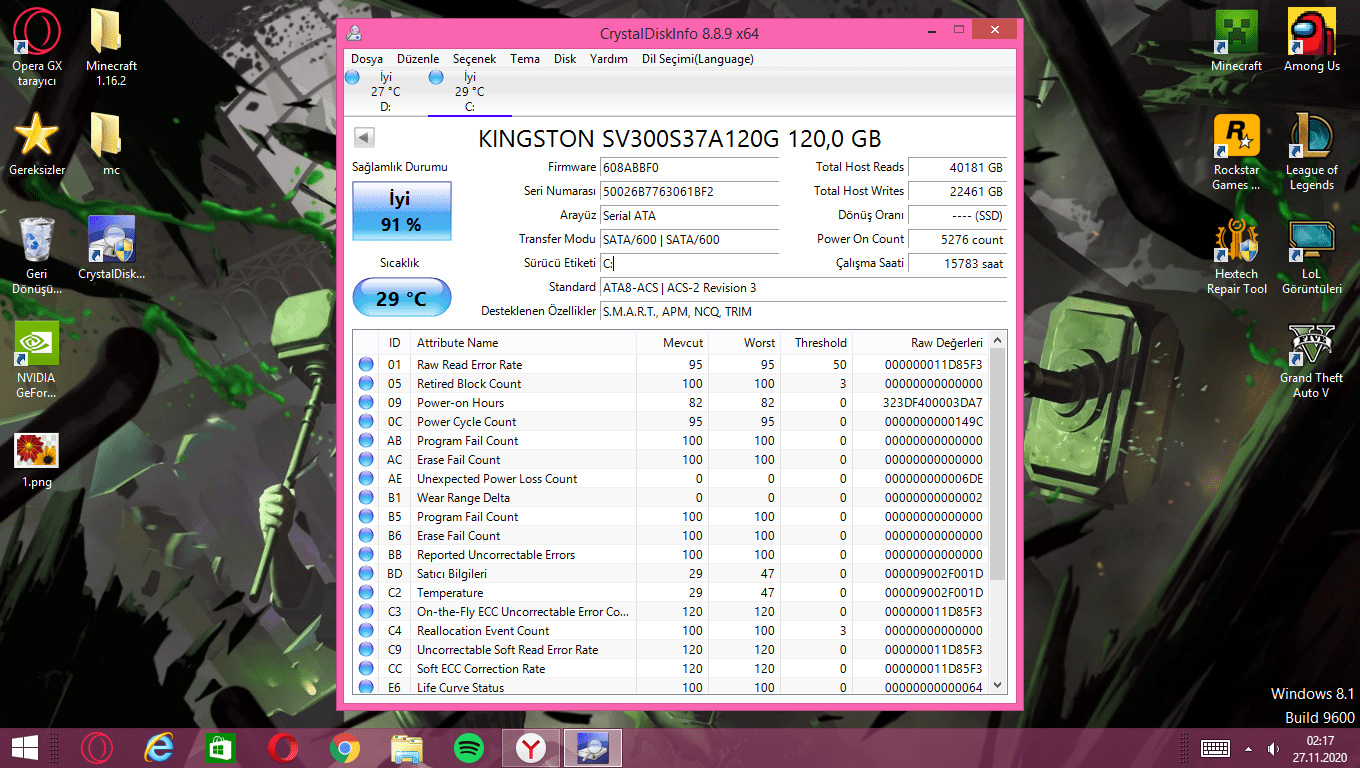
Task: Open the Recycle Bin (Geri Dönüşüm) icon
Action: click(37, 255)
